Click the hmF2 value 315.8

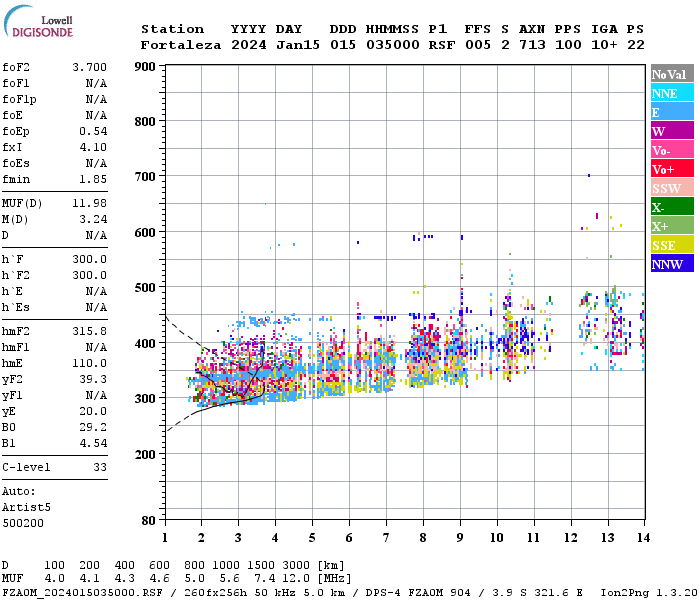[x=89, y=331]
